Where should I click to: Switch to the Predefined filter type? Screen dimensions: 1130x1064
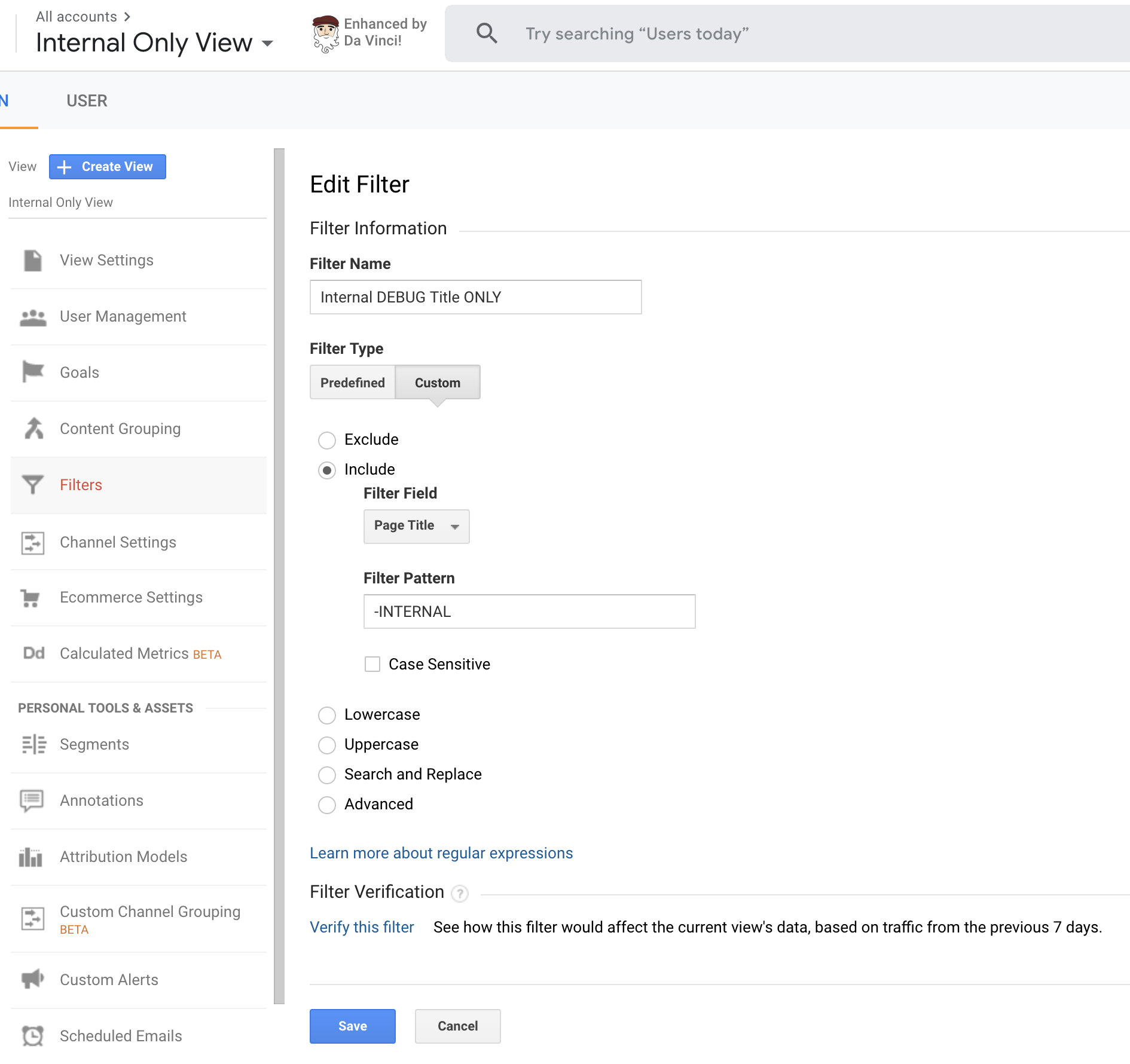tap(352, 383)
